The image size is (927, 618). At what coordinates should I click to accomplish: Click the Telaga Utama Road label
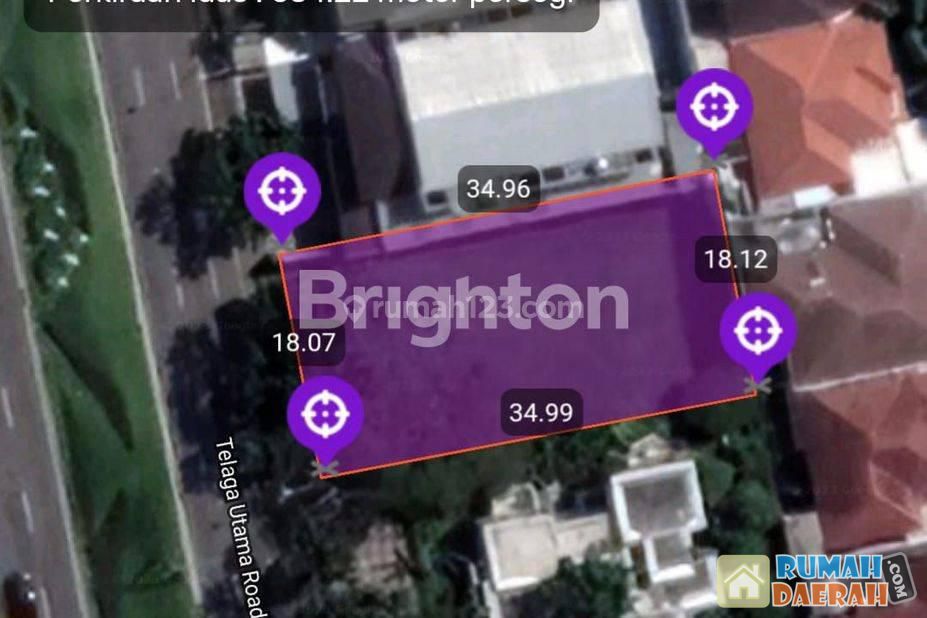point(241,528)
